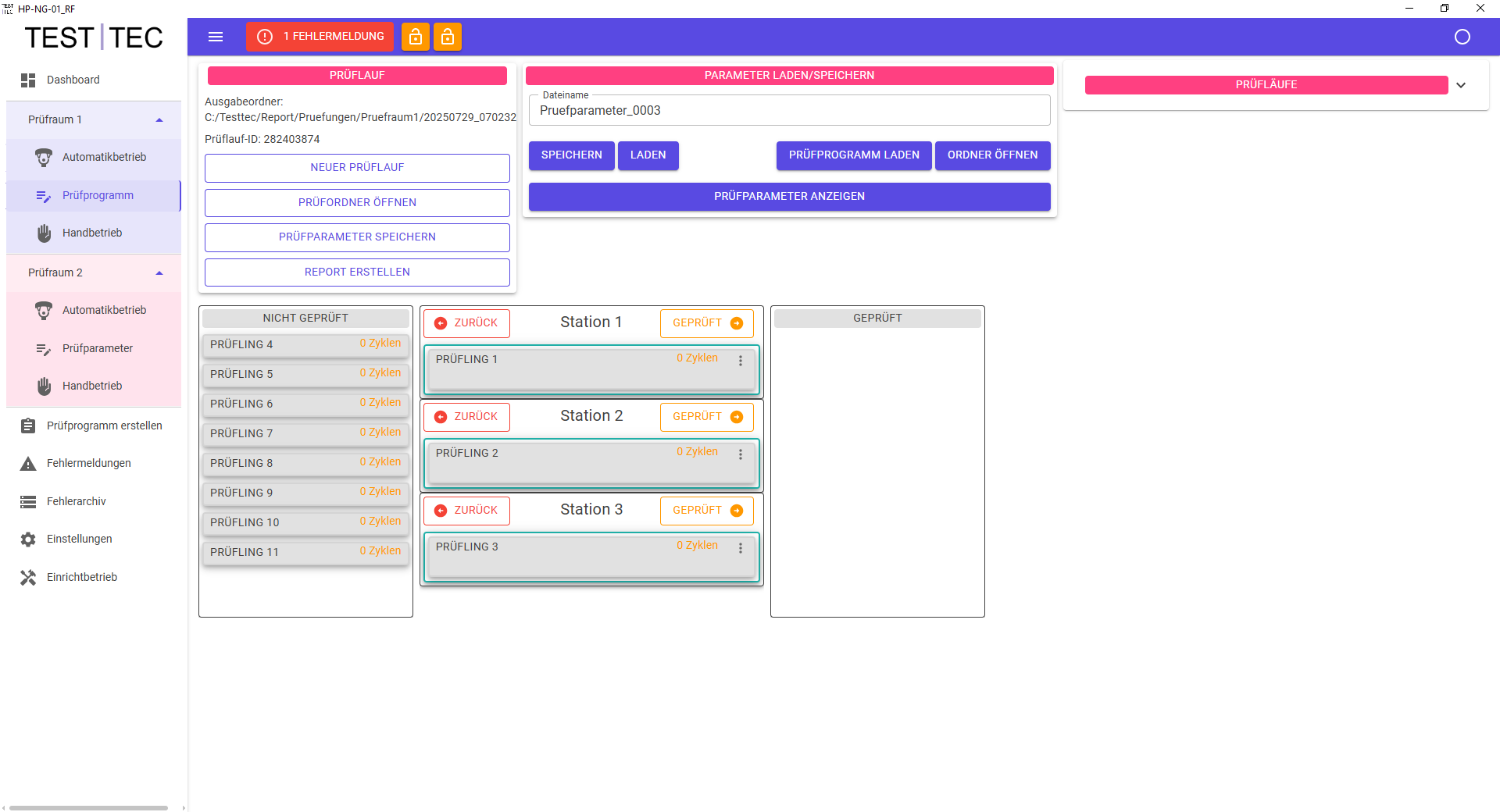Click the Dashboard icon in sidebar

(28, 80)
